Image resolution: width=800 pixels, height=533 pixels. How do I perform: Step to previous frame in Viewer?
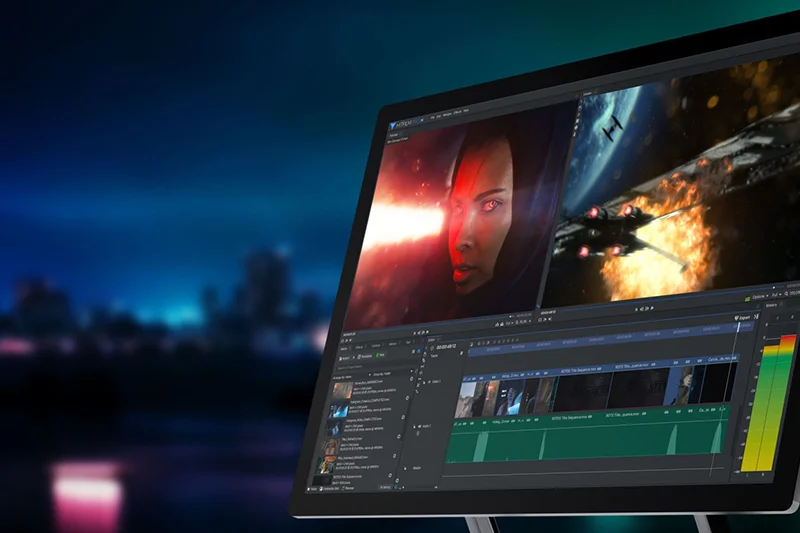[x=641, y=309]
